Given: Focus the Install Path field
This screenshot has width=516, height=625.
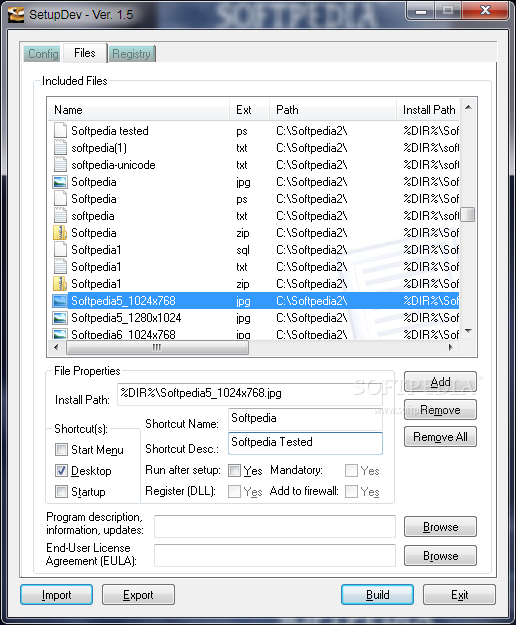Looking at the screenshot, I should (x=250, y=394).
